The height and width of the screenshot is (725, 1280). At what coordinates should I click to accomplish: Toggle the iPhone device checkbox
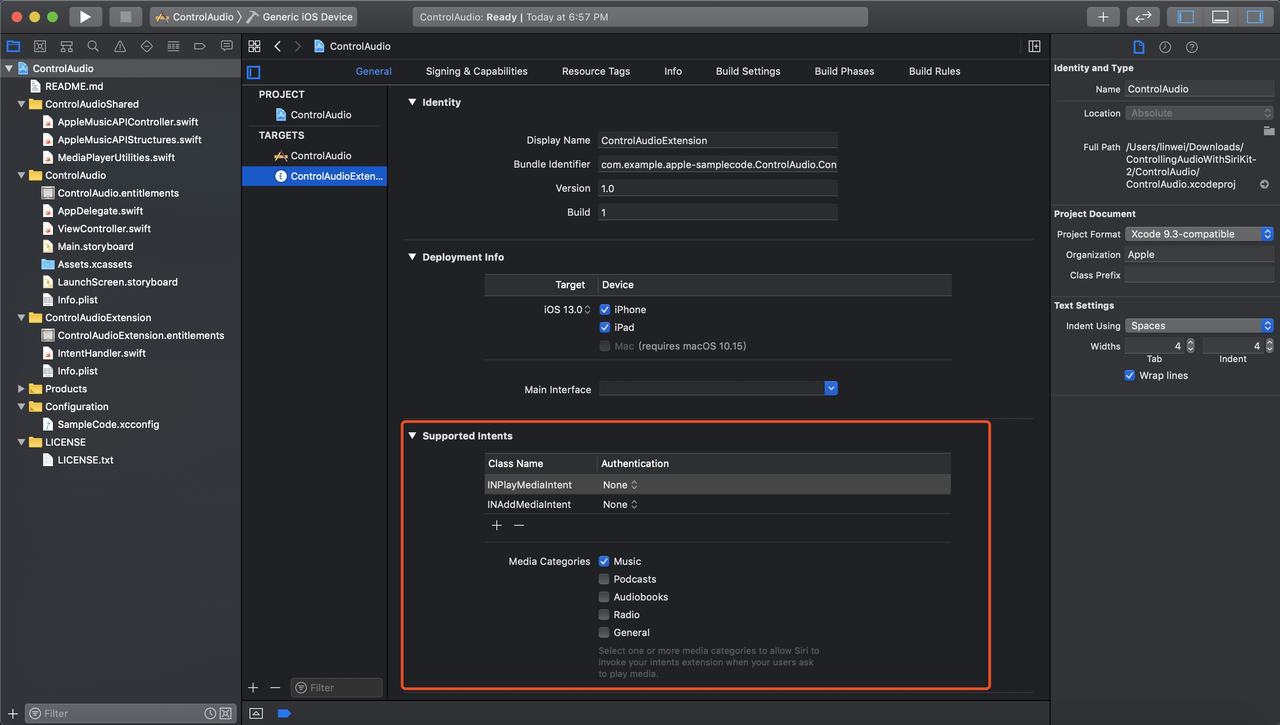pos(605,310)
